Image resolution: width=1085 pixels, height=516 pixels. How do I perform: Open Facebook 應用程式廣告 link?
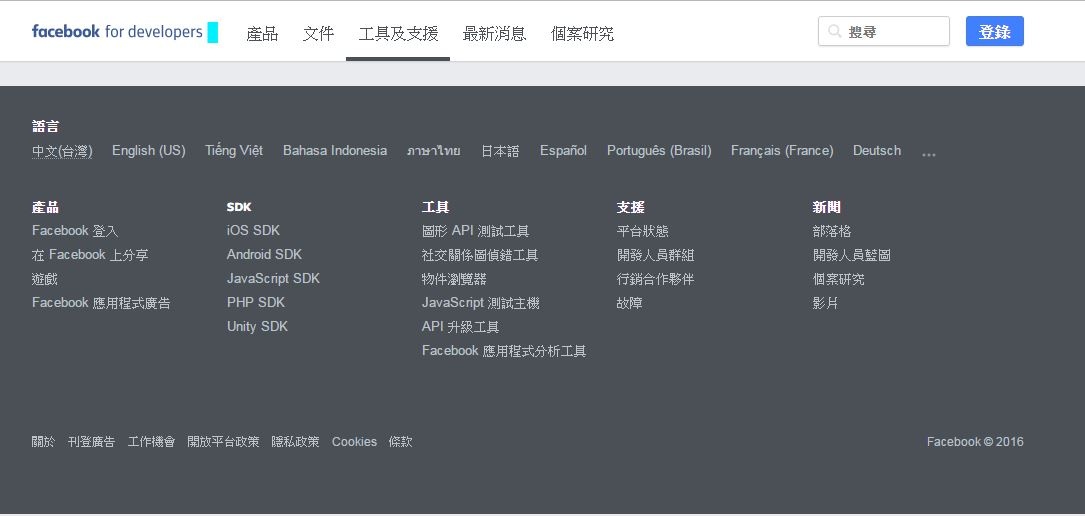101,303
